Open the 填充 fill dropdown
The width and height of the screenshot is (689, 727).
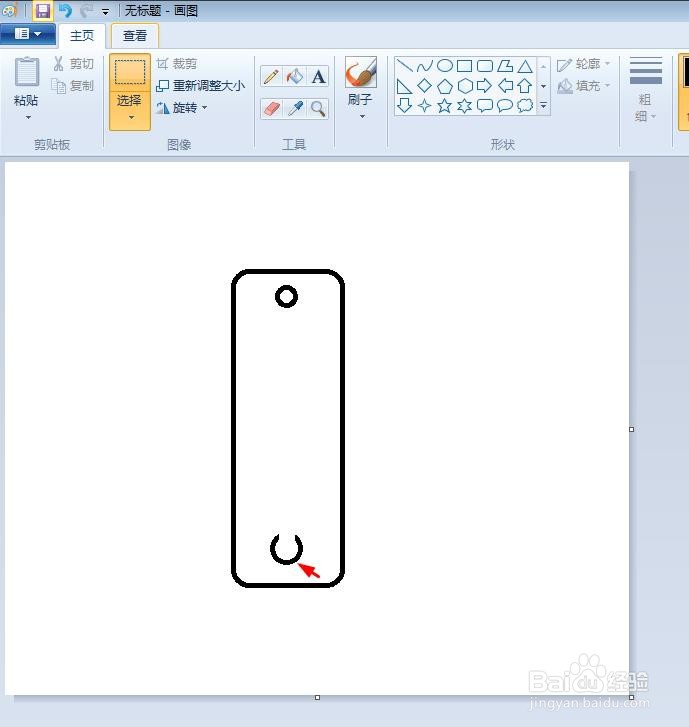click(584, 86)
